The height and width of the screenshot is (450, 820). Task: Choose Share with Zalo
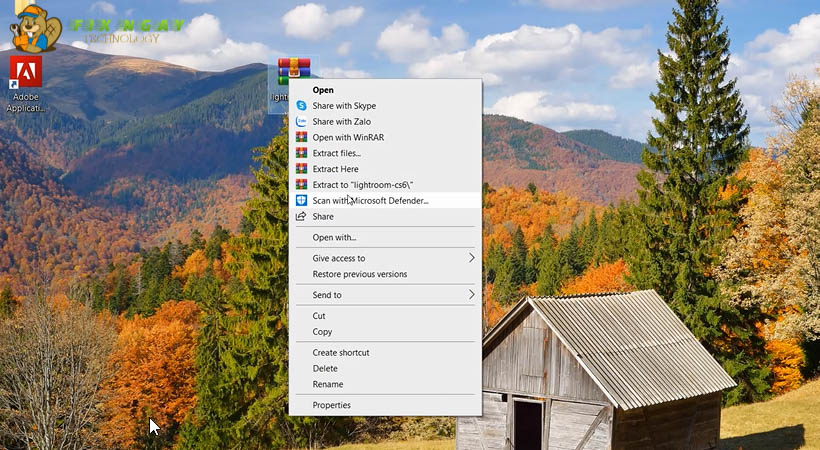click(x=385, y=121)
